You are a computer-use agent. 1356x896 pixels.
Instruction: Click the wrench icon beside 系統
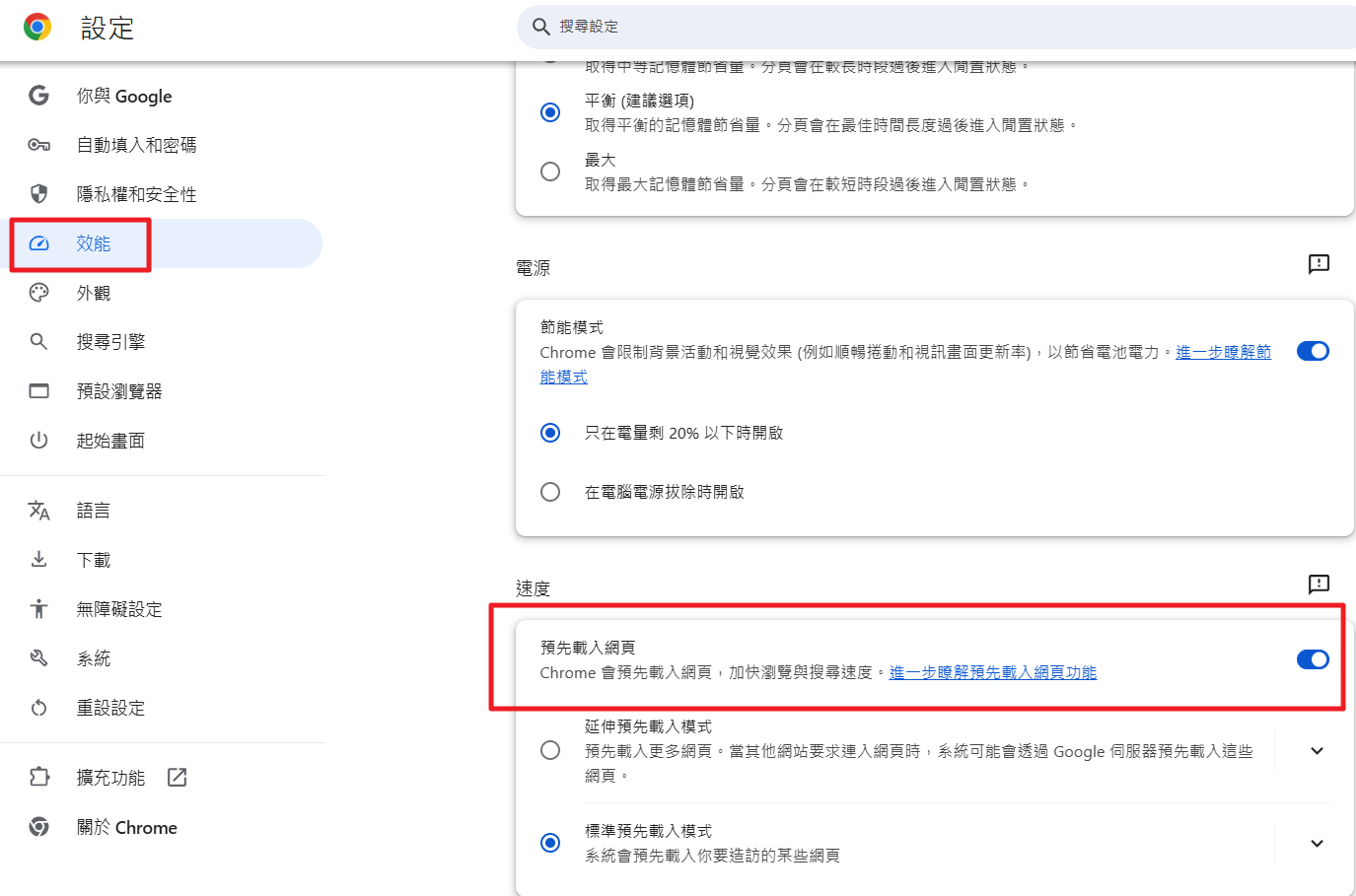click(38, 658)
